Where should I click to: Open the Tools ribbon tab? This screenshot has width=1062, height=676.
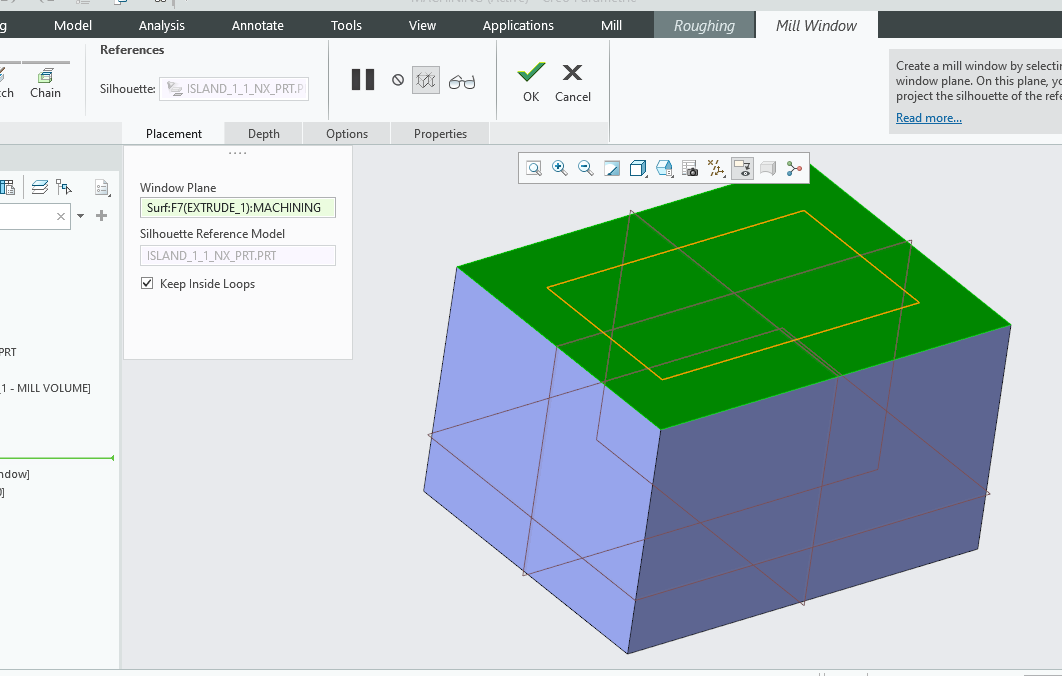click(x=346, y=26)
